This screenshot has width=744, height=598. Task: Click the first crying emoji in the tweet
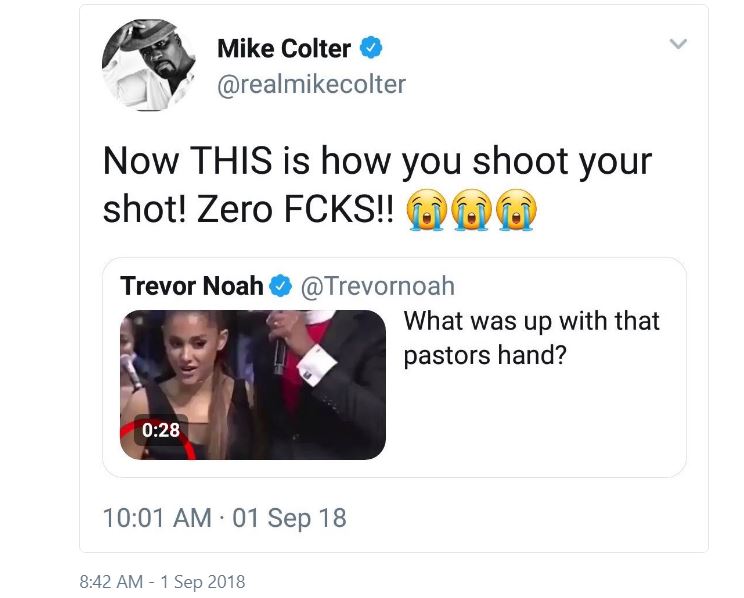point(427,207)
